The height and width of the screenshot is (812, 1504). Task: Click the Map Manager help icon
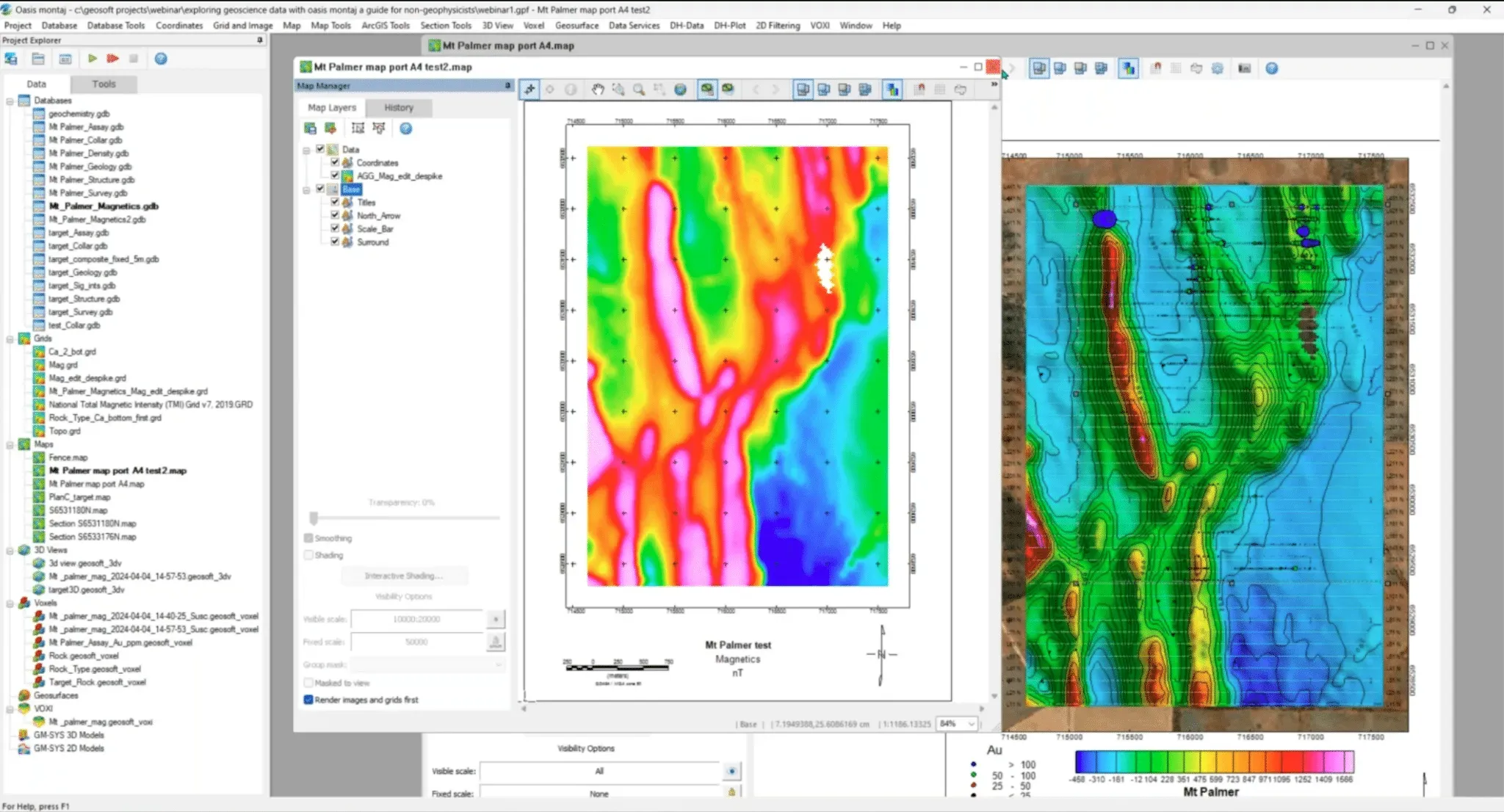(x=405, y=128)
